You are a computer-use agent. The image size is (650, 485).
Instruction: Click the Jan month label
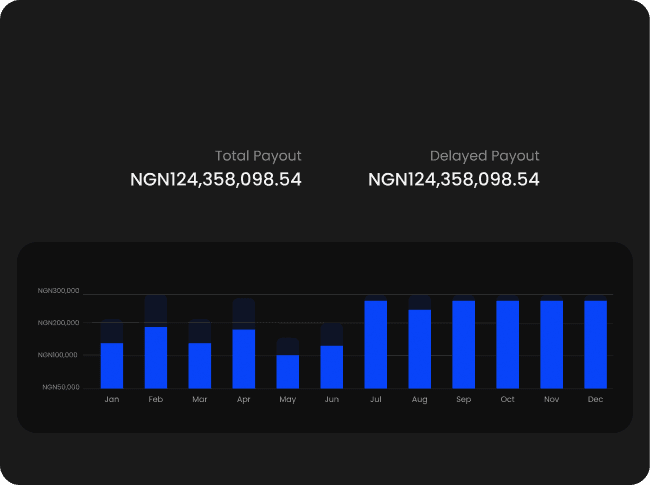click(112, 399)
